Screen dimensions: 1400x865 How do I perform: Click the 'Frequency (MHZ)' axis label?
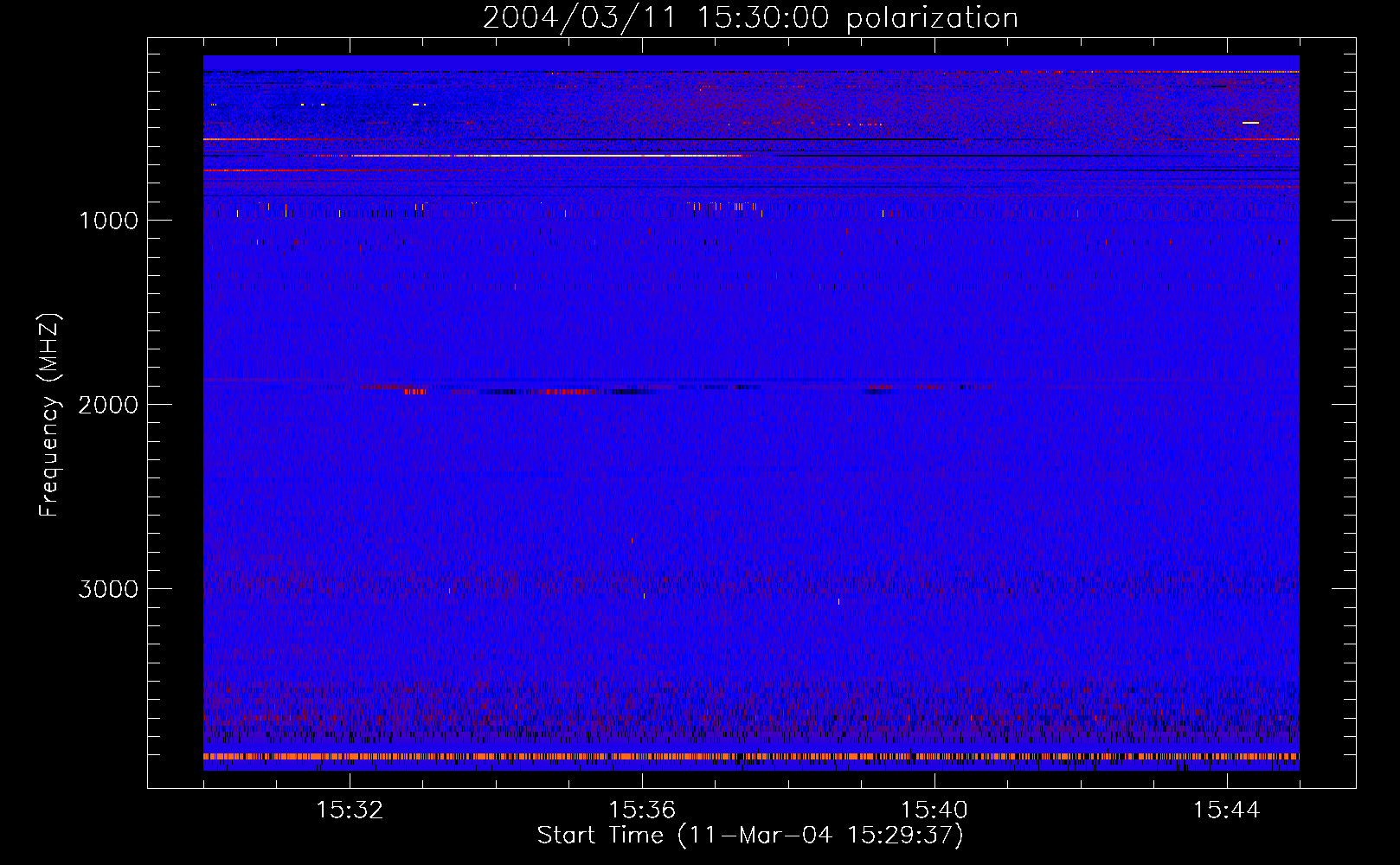click(50, 415)
